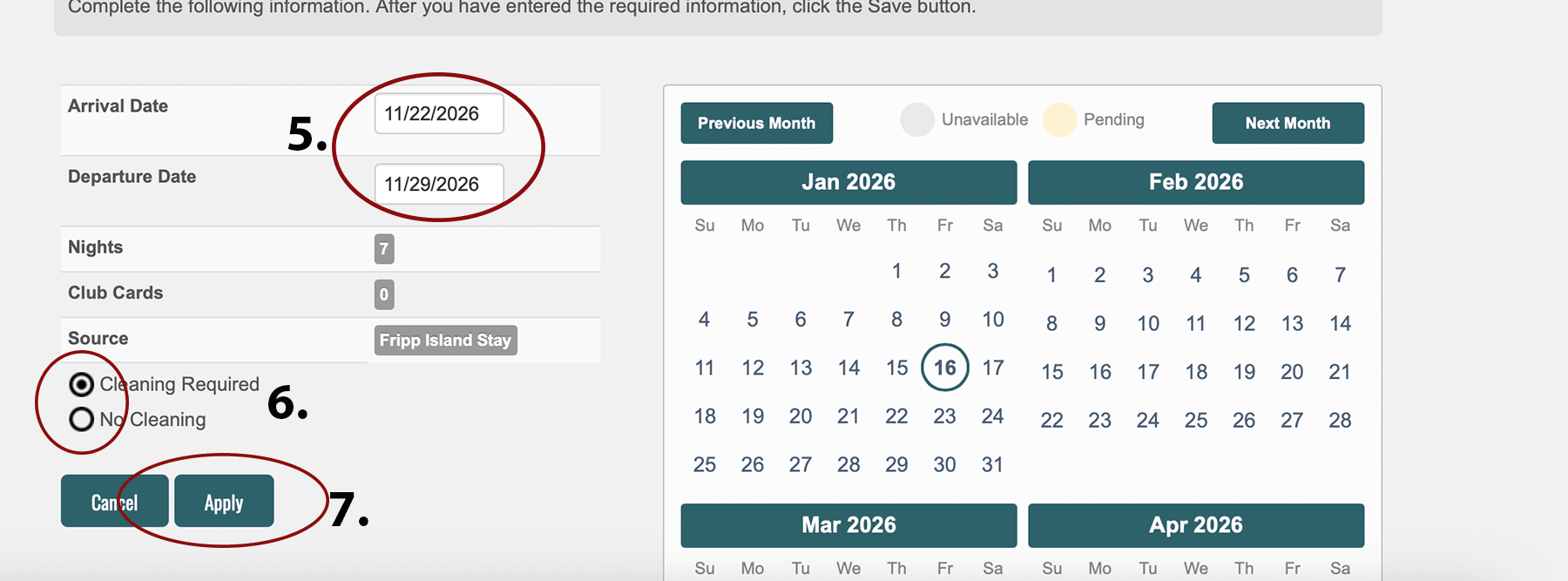
Task: Click the Nights count badge showing 7
Action: pos(384,249)
